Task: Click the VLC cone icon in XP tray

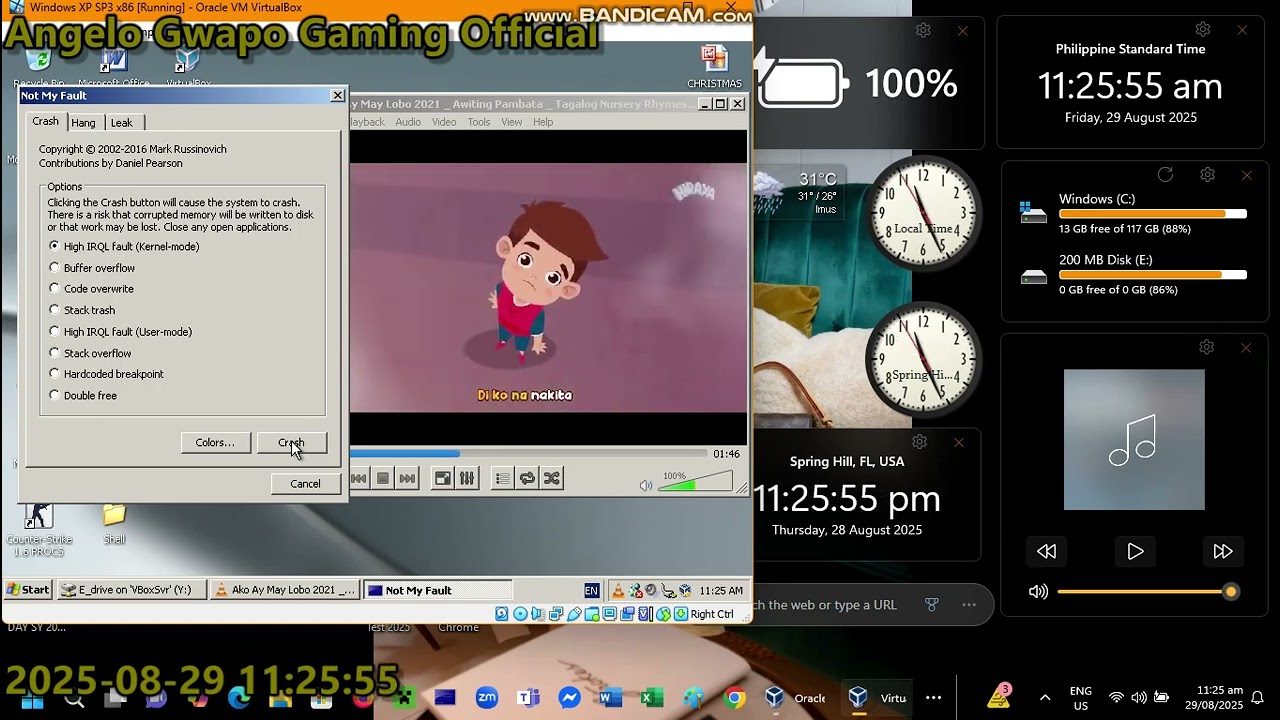Action: pyautogui.click(x=618, y=590)
